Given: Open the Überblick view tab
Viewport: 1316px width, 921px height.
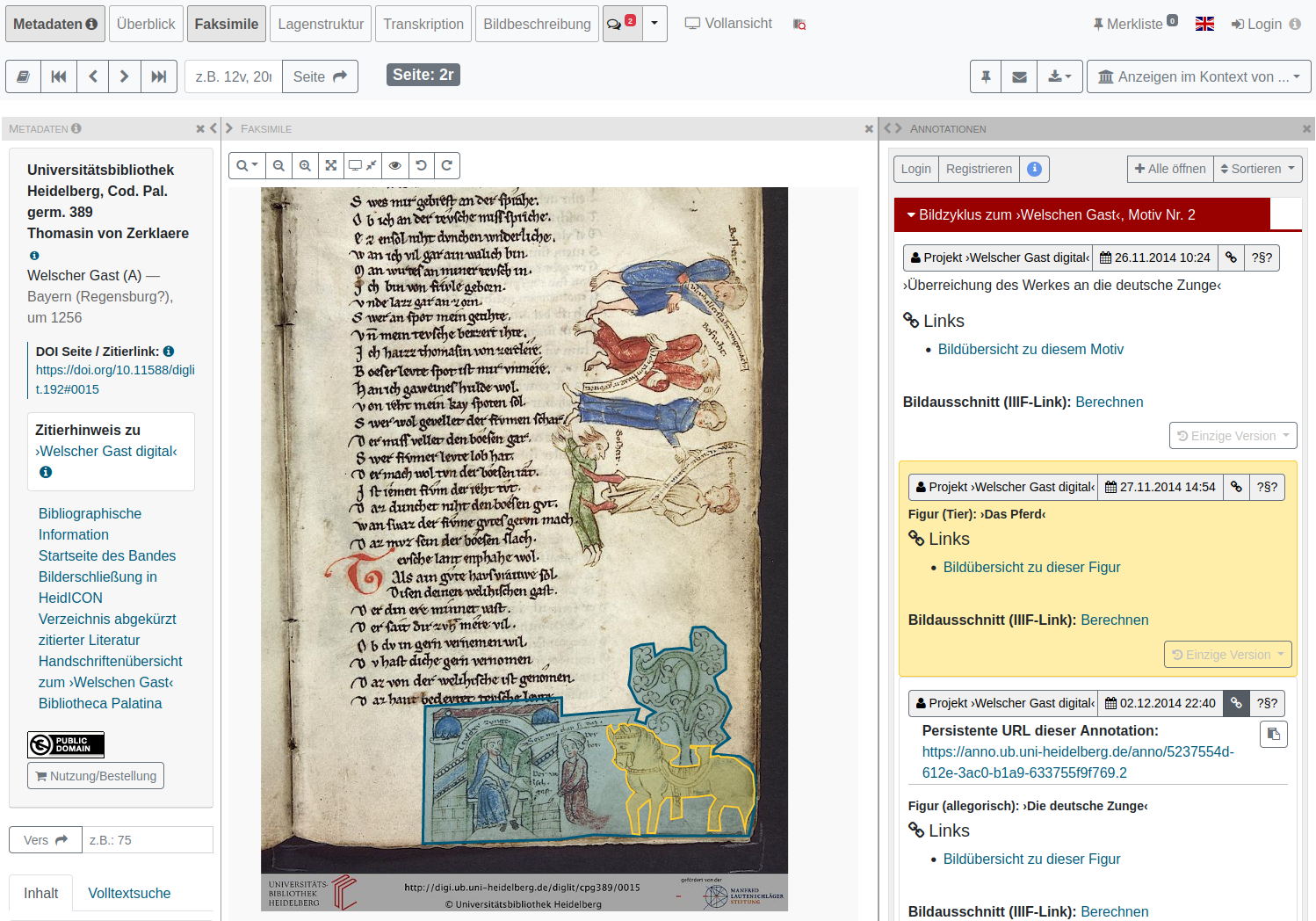Looking at the screenshot, I should click(x=146, y=24).
